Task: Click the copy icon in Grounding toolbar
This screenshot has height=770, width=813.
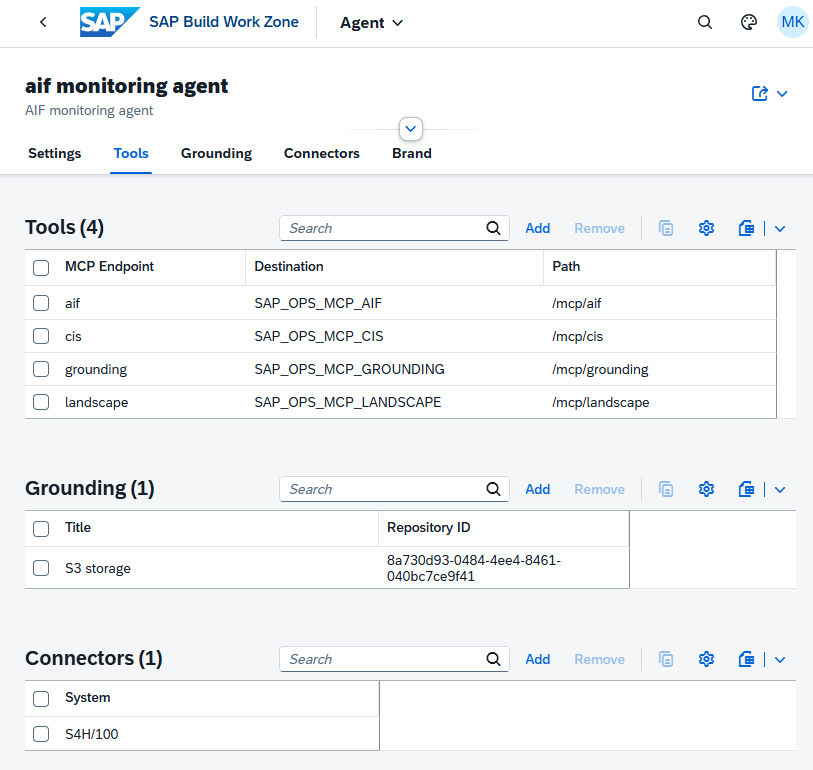Action: pyautogui.click(x=666, y=489)
